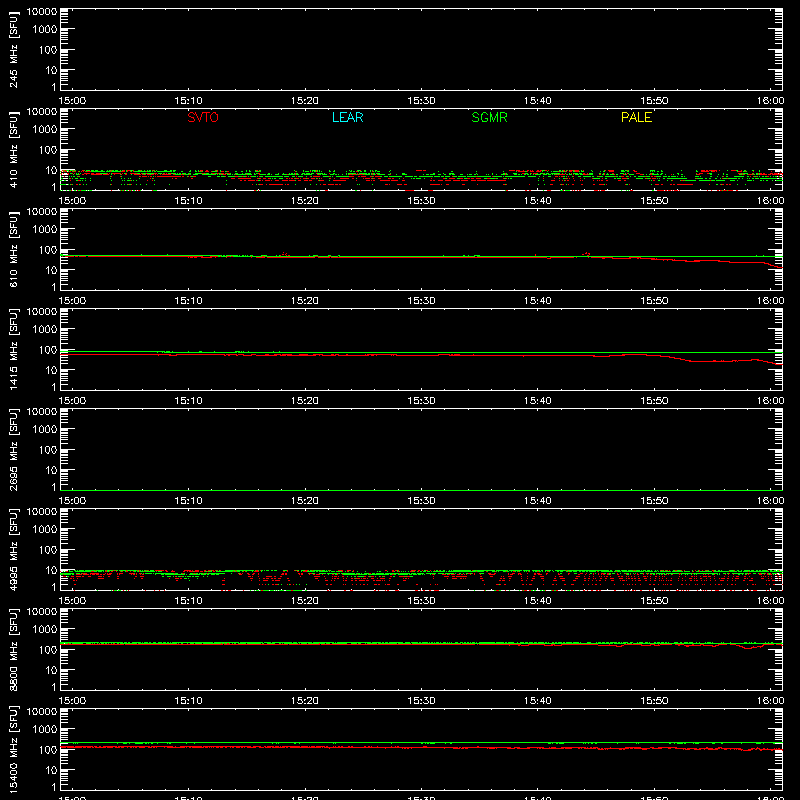Click the 4995 MHz [SFU] axis title

(x=14, y=550)
